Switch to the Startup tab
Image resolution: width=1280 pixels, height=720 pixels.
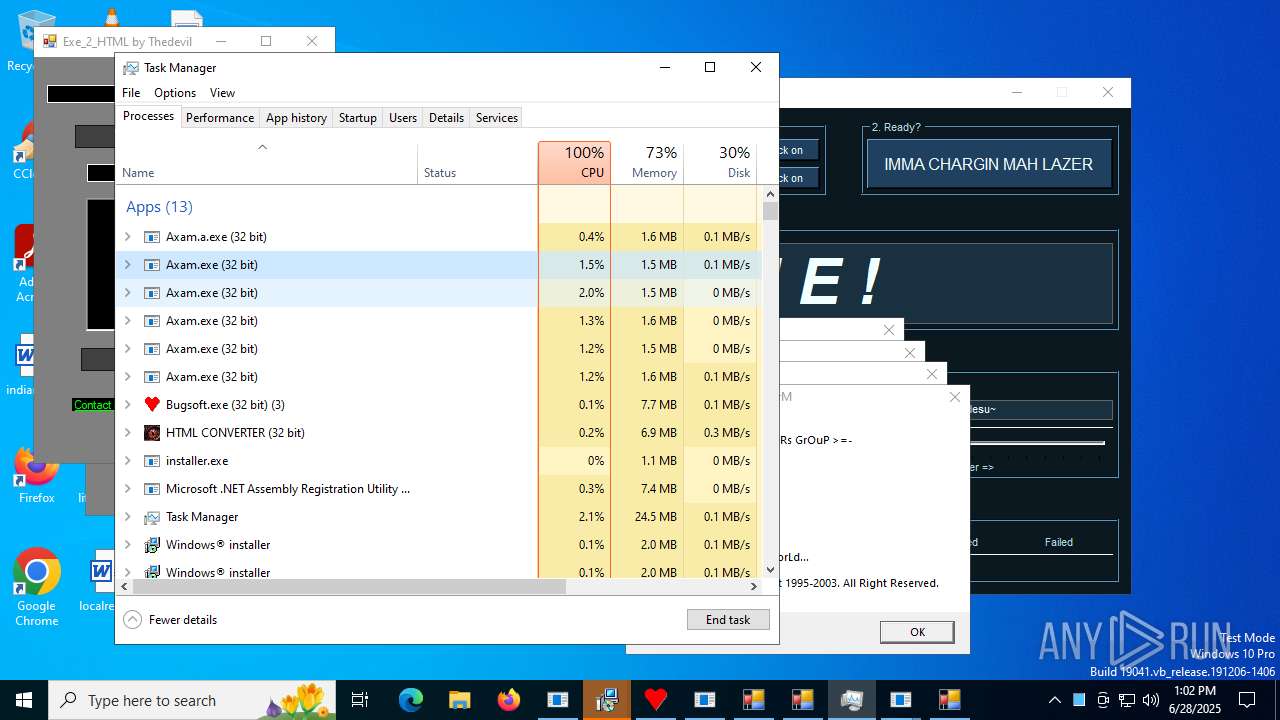click(x=357, y=117)
